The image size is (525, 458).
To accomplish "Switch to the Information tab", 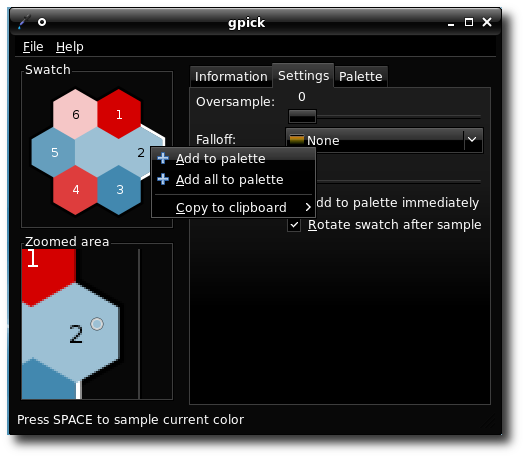I will pyautogui.click(x=231, y=77).
